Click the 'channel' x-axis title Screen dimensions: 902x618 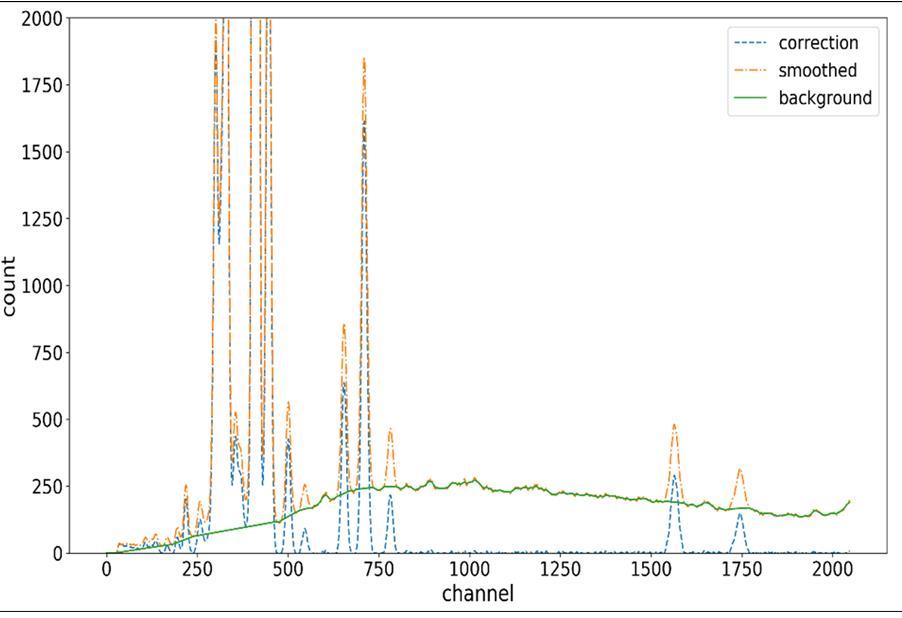[477, 594]
